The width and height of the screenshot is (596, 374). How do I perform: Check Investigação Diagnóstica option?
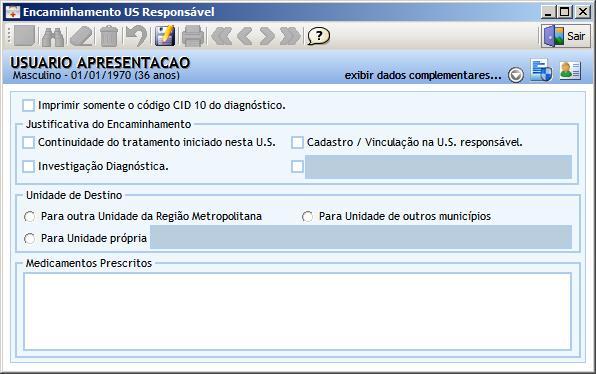pyautogui.click(x=29, y=166)
